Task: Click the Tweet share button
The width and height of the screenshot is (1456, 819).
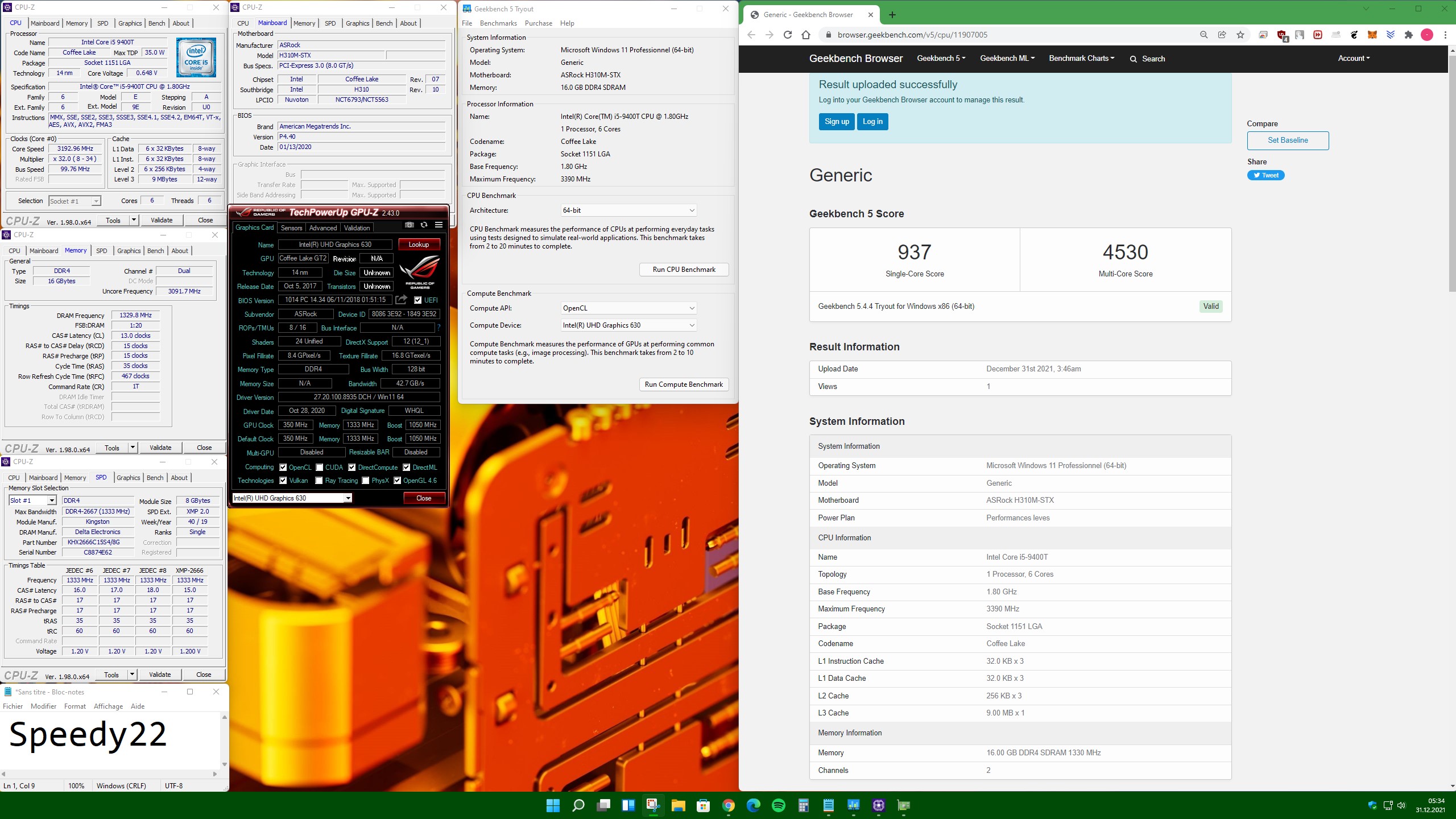Action: 1265,175
